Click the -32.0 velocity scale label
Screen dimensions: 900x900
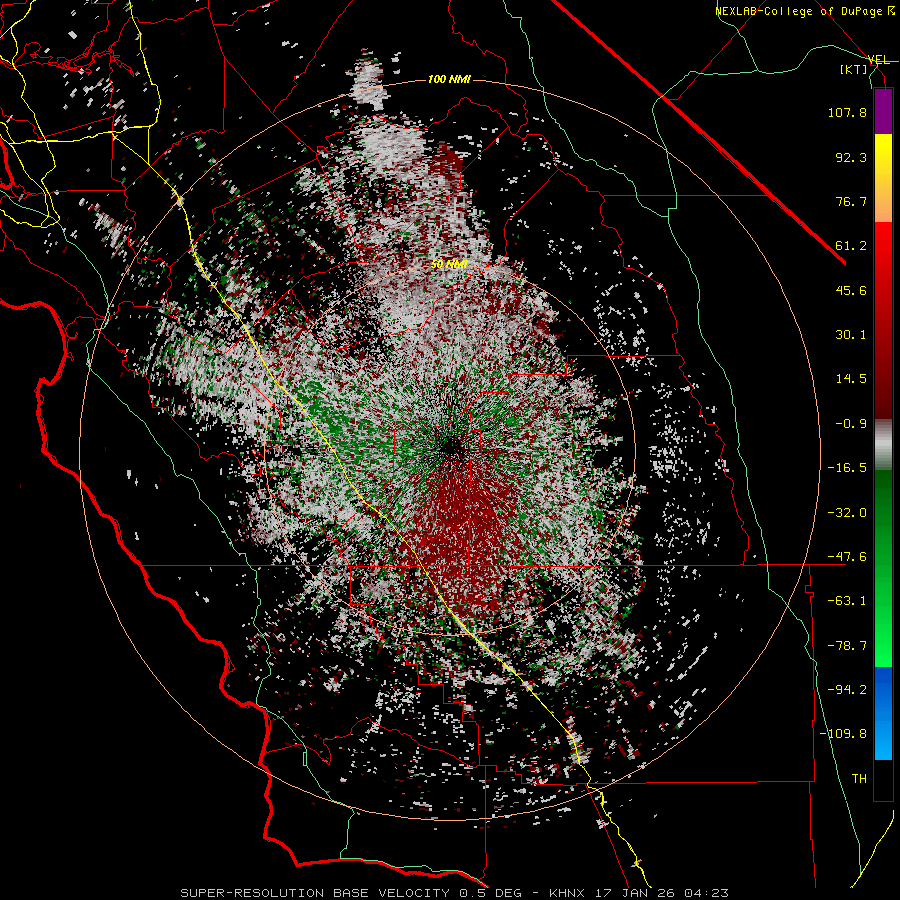847,512
